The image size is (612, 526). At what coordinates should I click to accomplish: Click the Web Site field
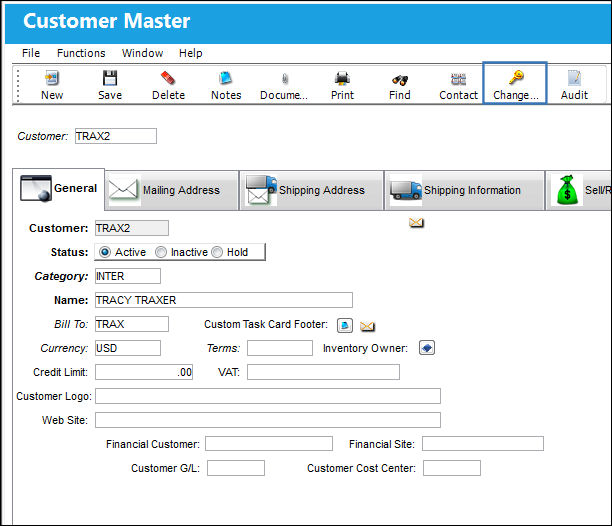(x=268, y=420)
